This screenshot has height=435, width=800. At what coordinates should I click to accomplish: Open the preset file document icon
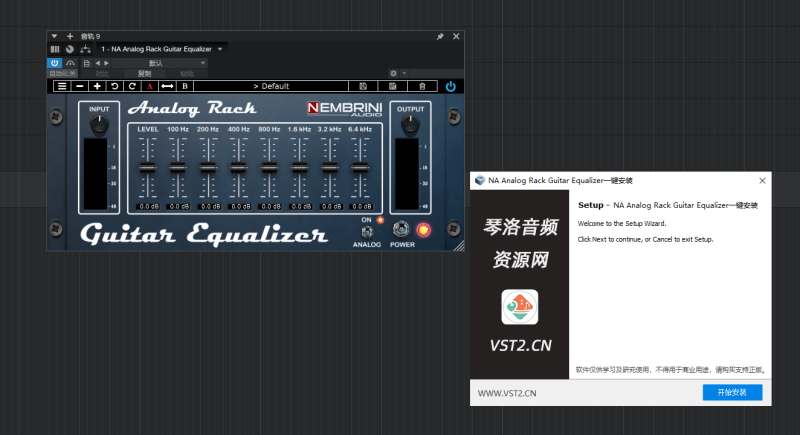pos(87,63)
